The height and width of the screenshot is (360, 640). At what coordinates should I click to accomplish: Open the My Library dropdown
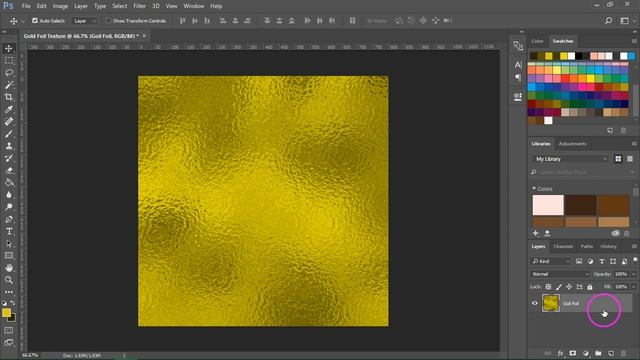coord(570,159)
